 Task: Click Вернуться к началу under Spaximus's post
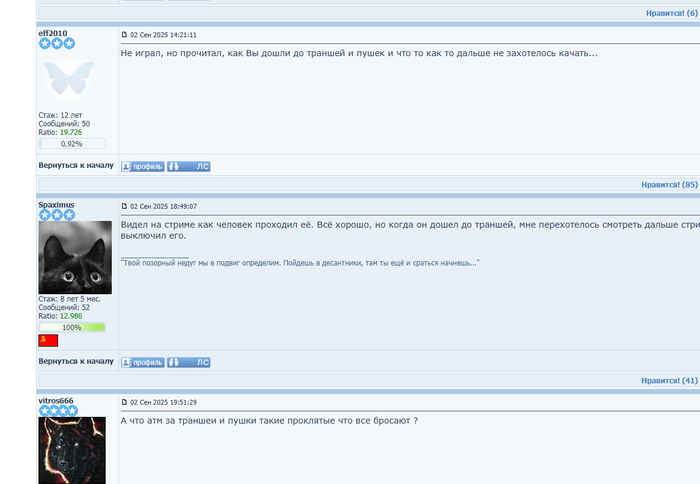(76, 361)
